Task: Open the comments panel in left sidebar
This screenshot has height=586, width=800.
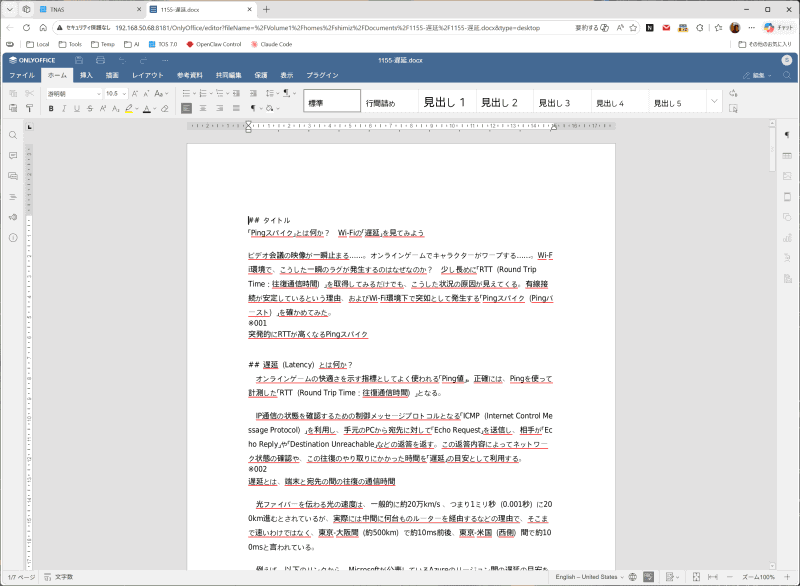Action: [x=13, y=156]
